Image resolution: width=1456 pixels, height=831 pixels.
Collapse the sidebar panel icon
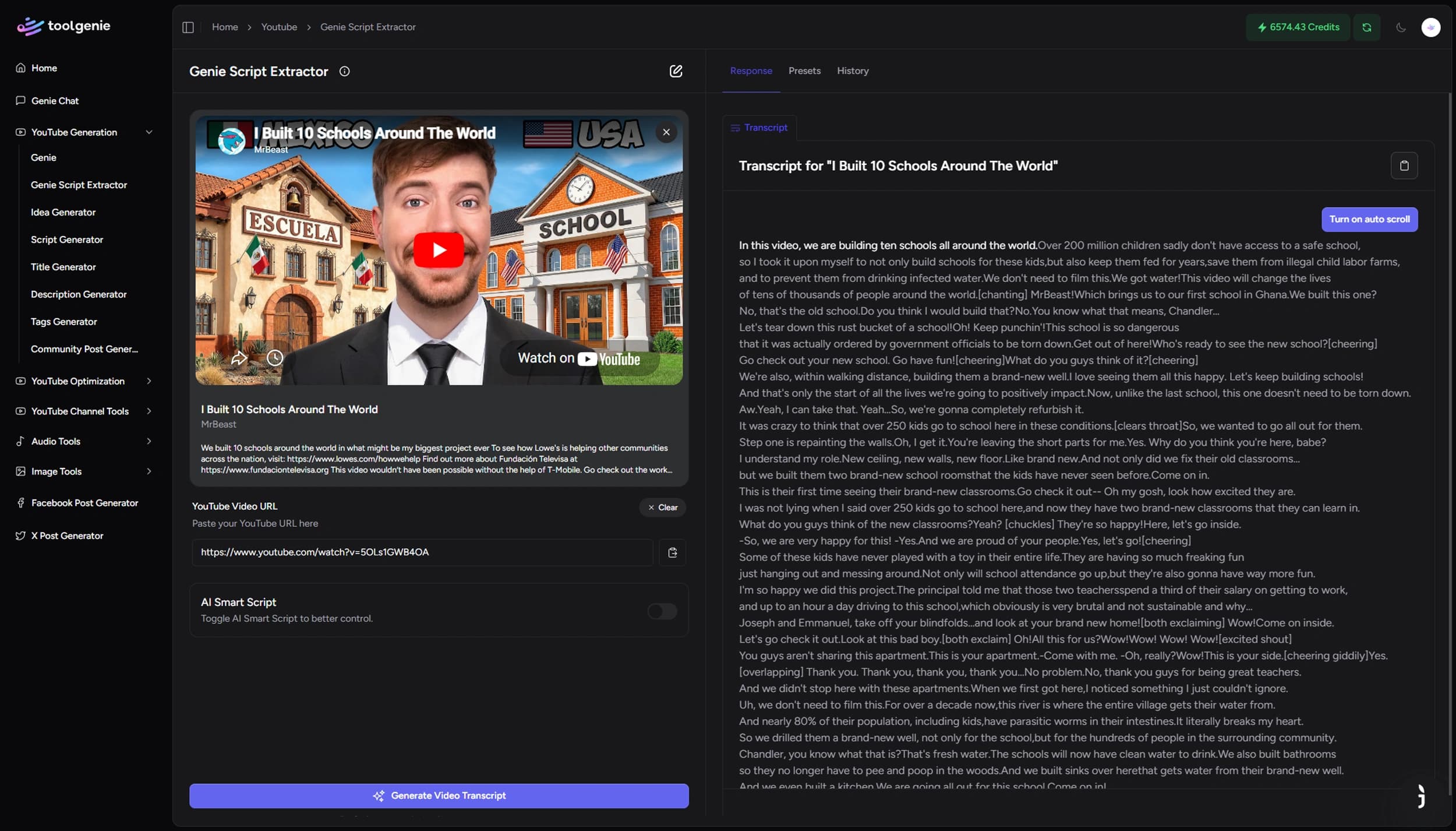[188, 27]
